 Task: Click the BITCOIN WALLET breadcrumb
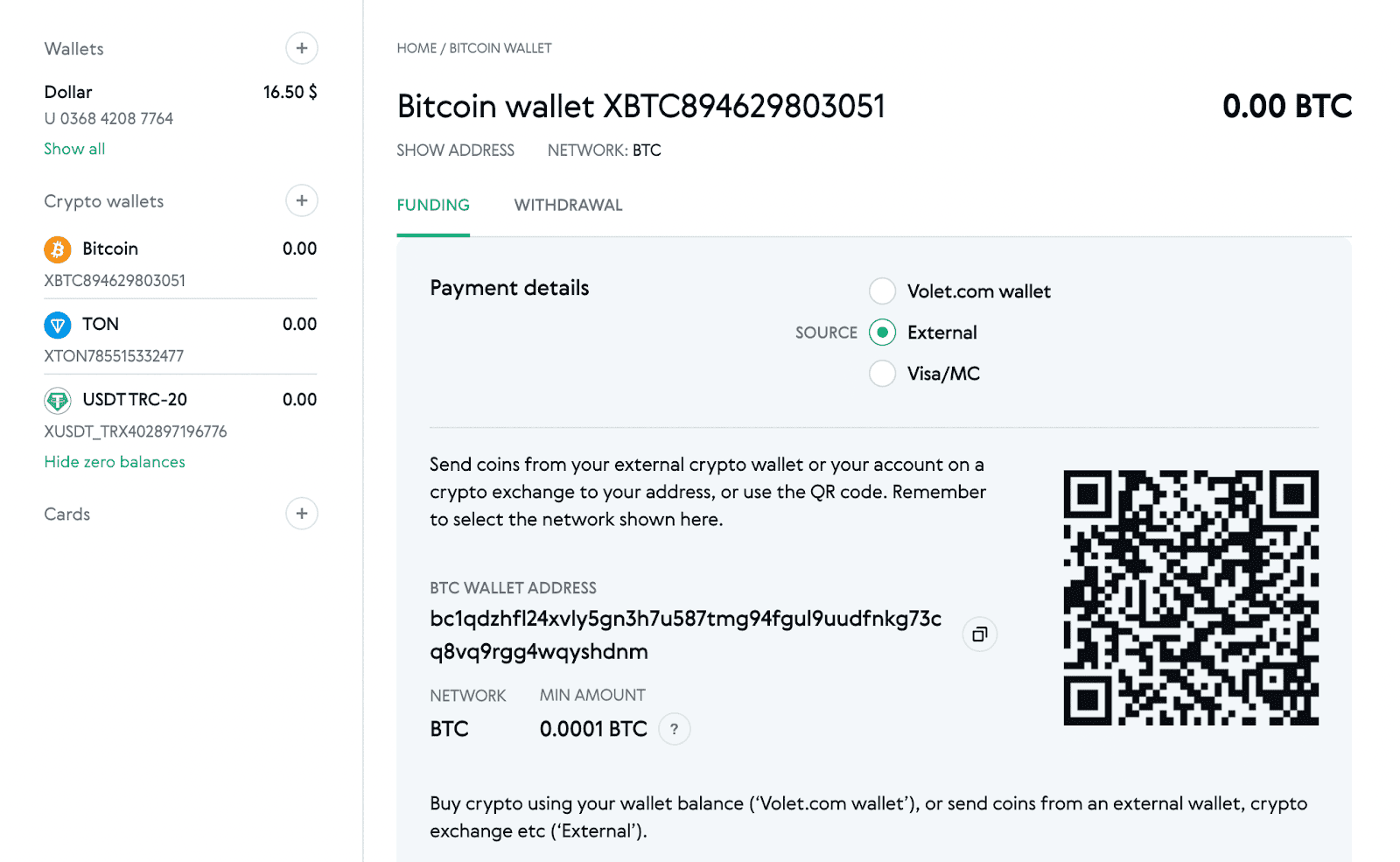499,48
